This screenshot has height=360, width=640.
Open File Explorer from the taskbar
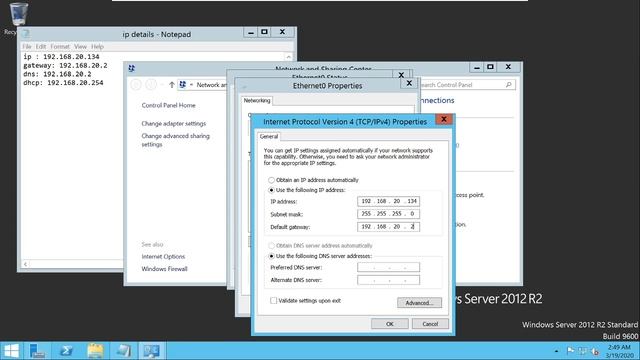tap(95, 351)
